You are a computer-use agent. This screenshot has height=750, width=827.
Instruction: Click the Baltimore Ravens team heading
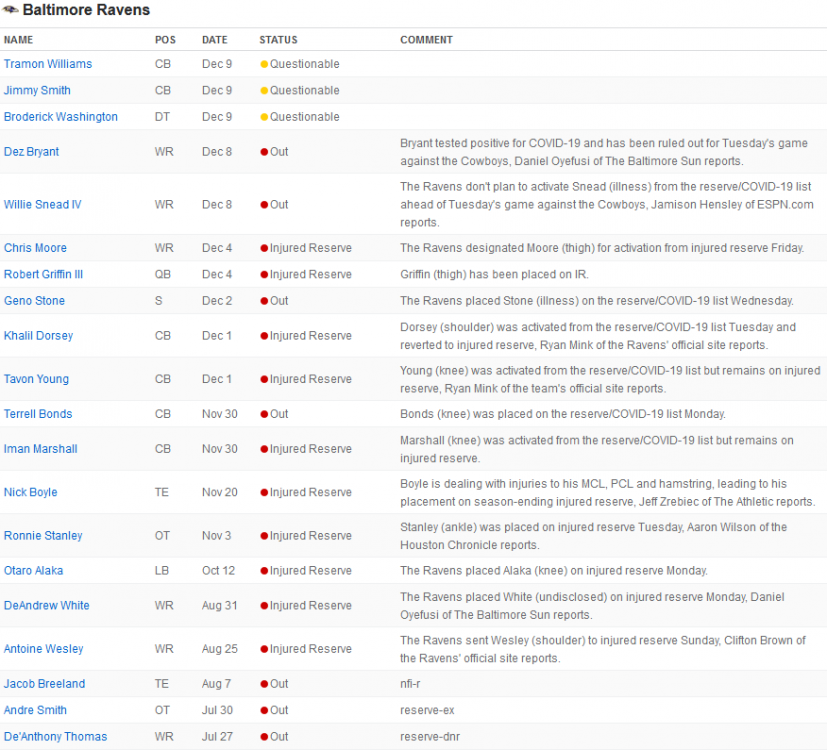coord(86,9)
